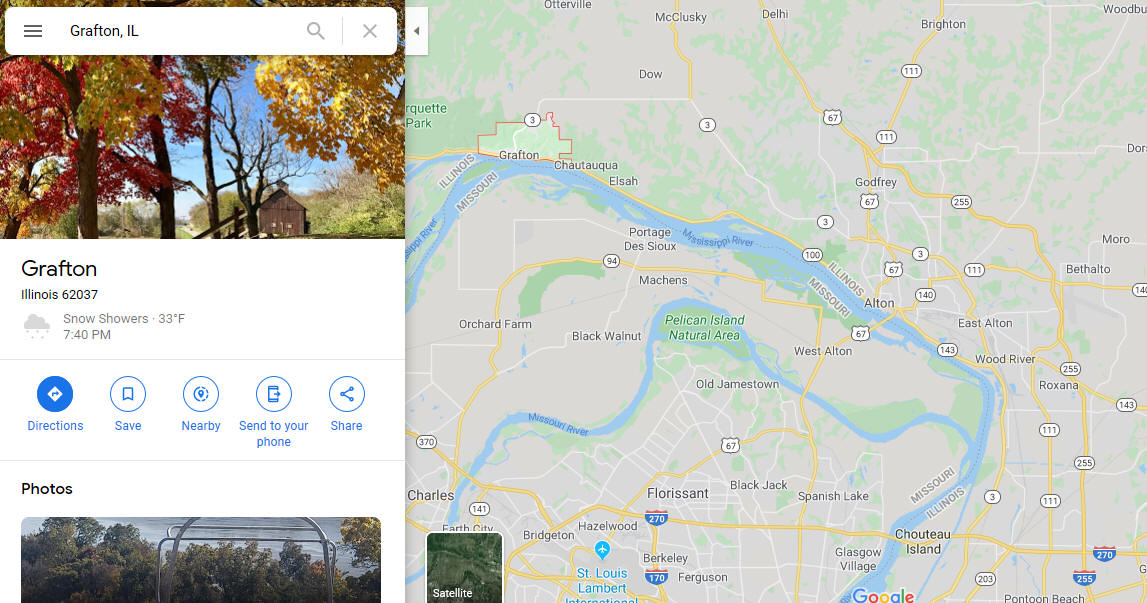
Task: Open the hamburger menu
Action: pyautogui.click(x=33, y=31)
